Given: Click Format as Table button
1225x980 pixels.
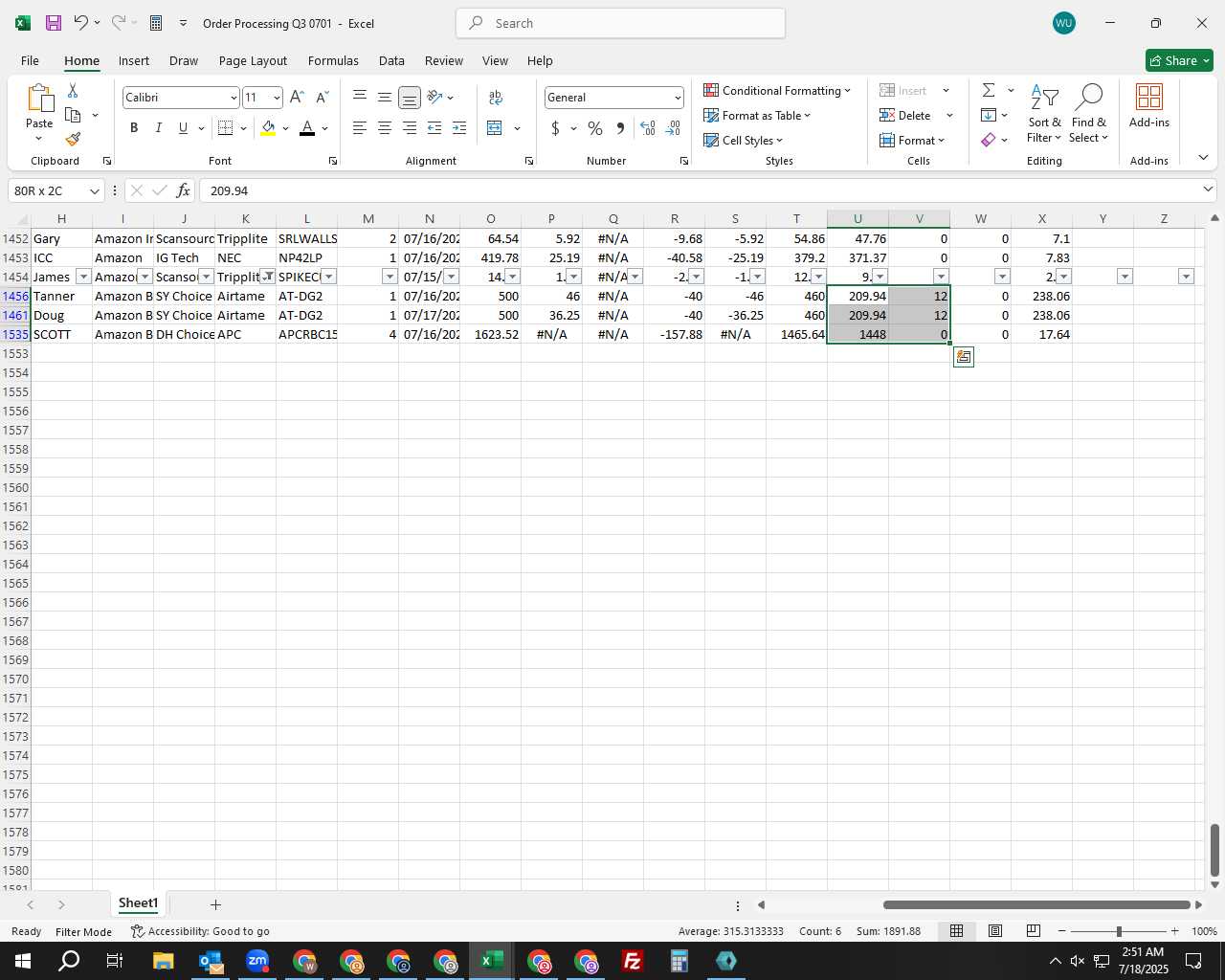Looking at the screenshot, I should 757,115.
